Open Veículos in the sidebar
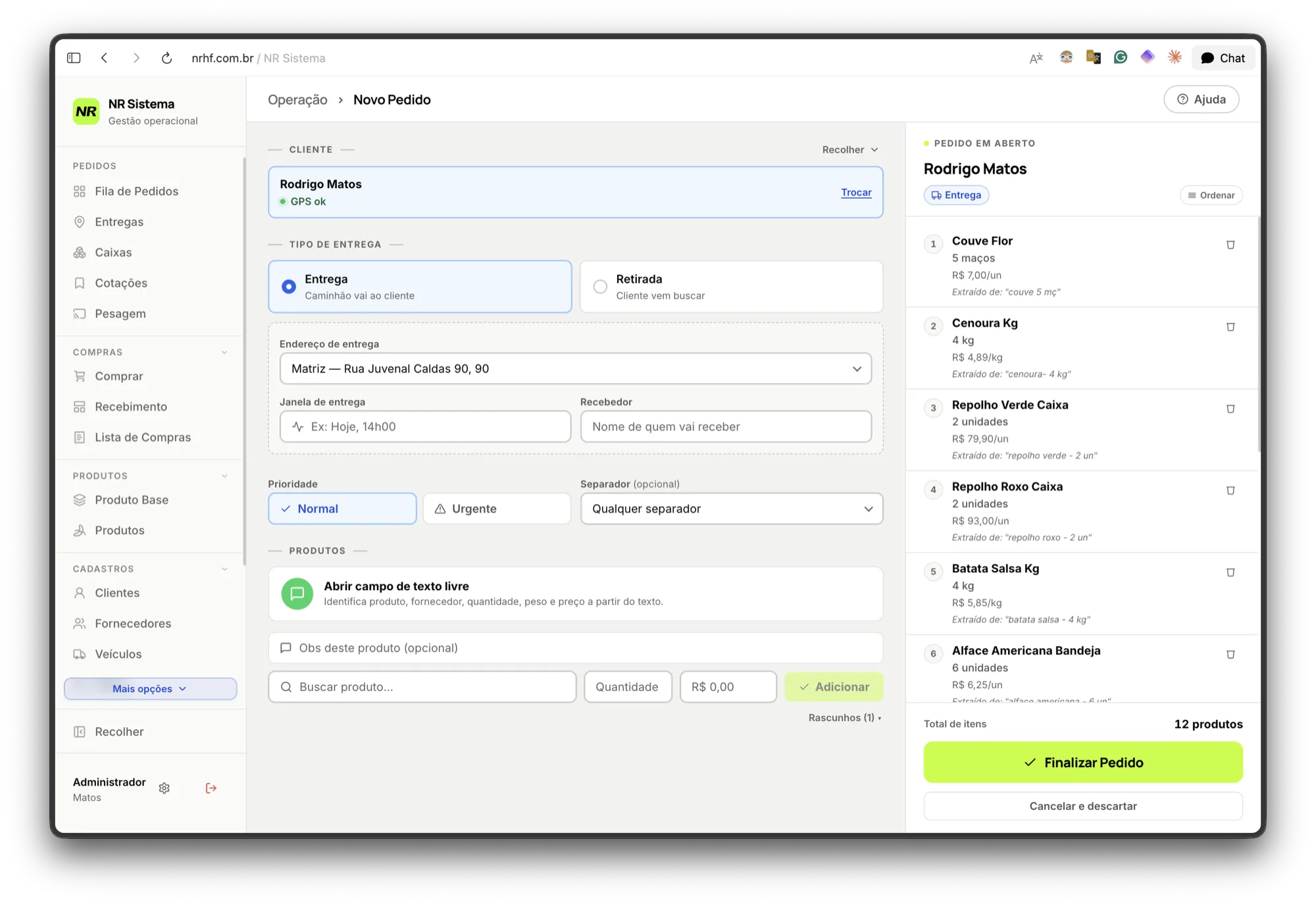 tap(118, 655)
